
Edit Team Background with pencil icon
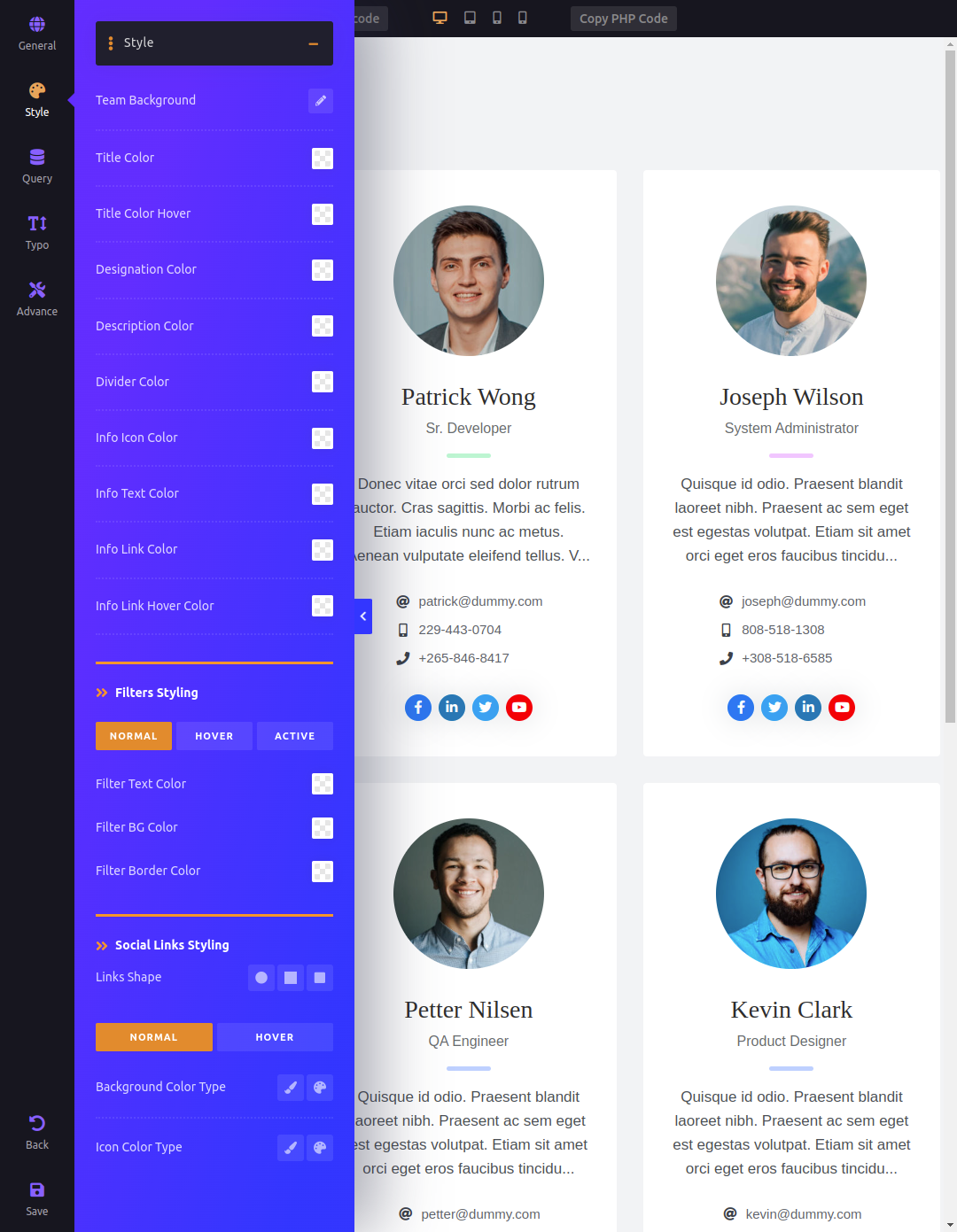(x=321, y=101)
